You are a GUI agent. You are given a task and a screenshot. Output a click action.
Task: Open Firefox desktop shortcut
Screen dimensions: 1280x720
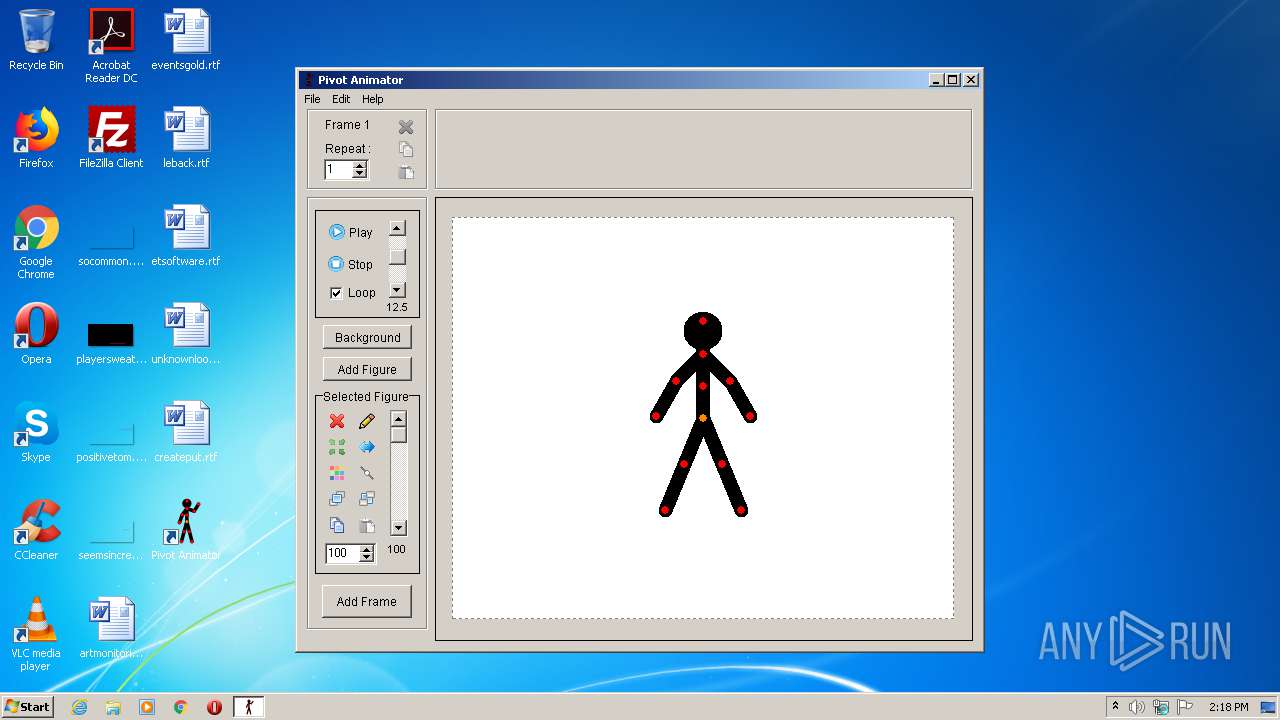coord(36,138)
